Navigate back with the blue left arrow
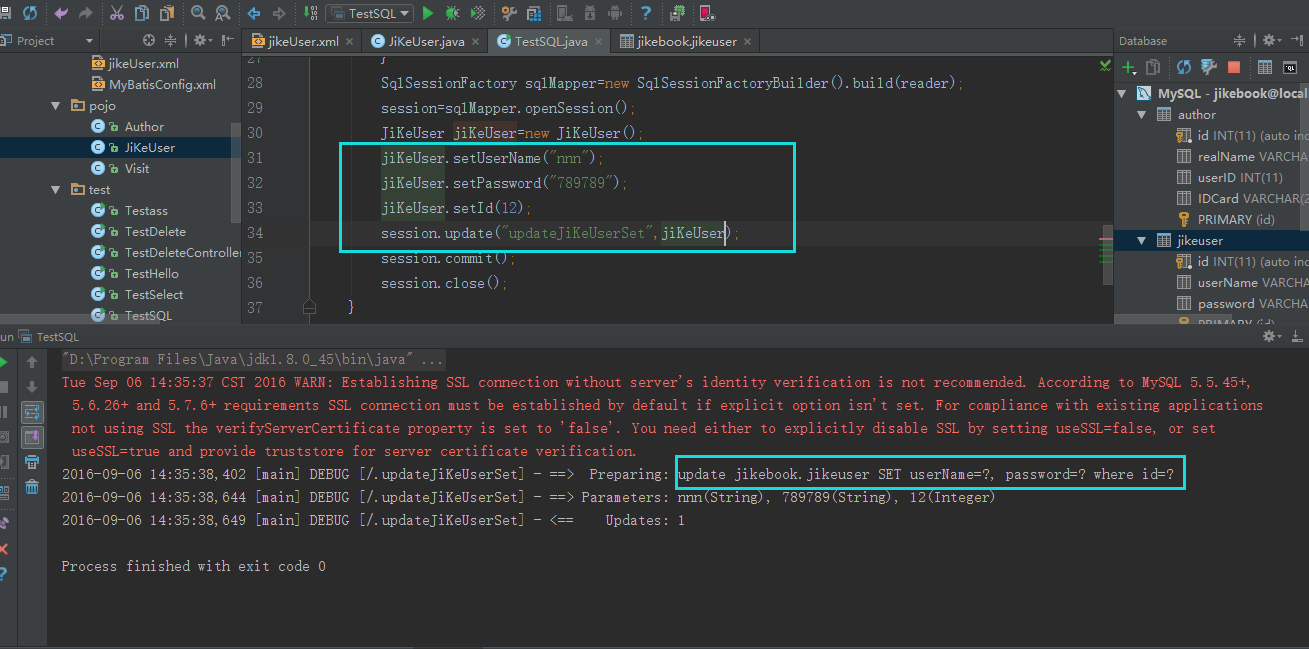Screen dimensions: 1309x649 click(x=254, y=13)
